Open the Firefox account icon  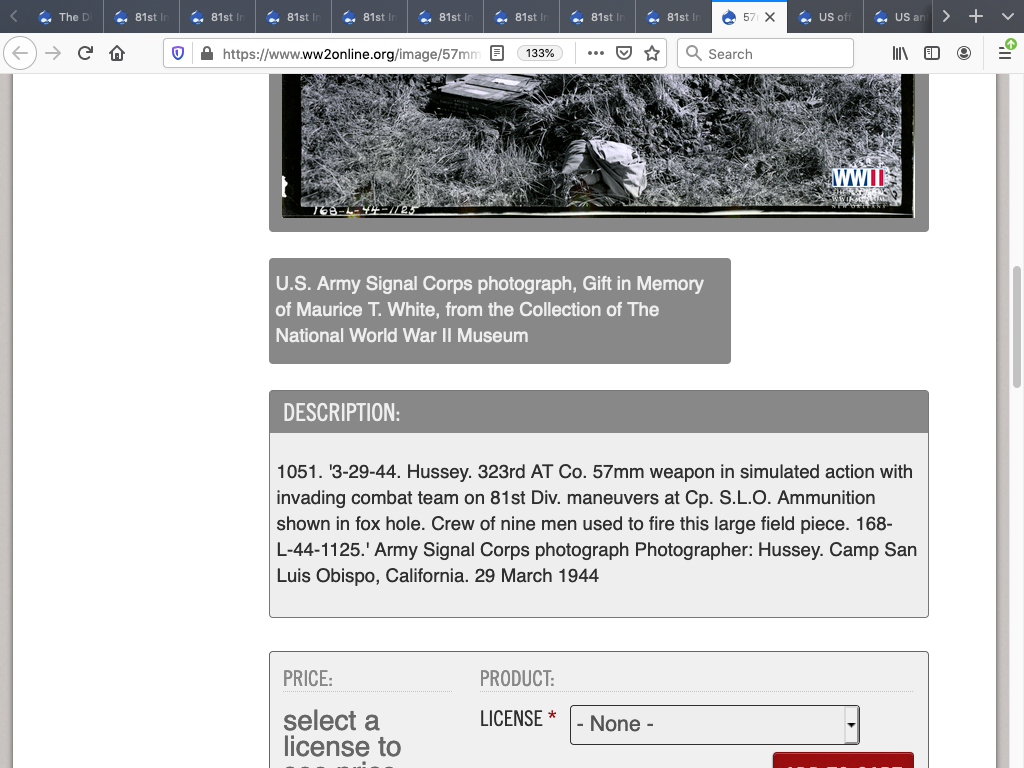point(964,53)
